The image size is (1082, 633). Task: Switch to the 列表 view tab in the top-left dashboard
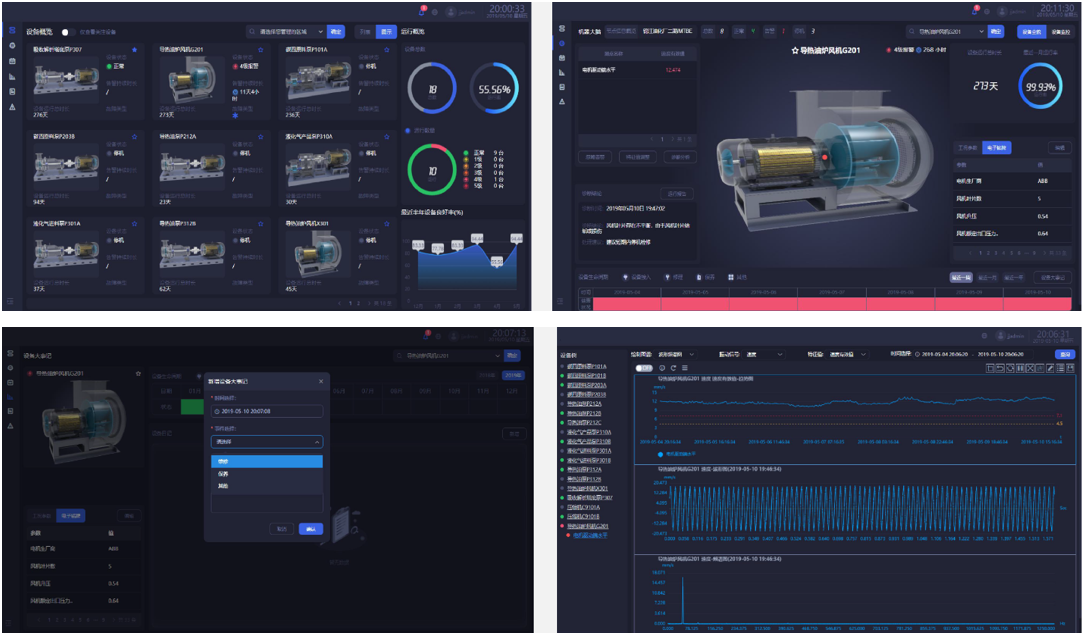[x=366, y=32]
